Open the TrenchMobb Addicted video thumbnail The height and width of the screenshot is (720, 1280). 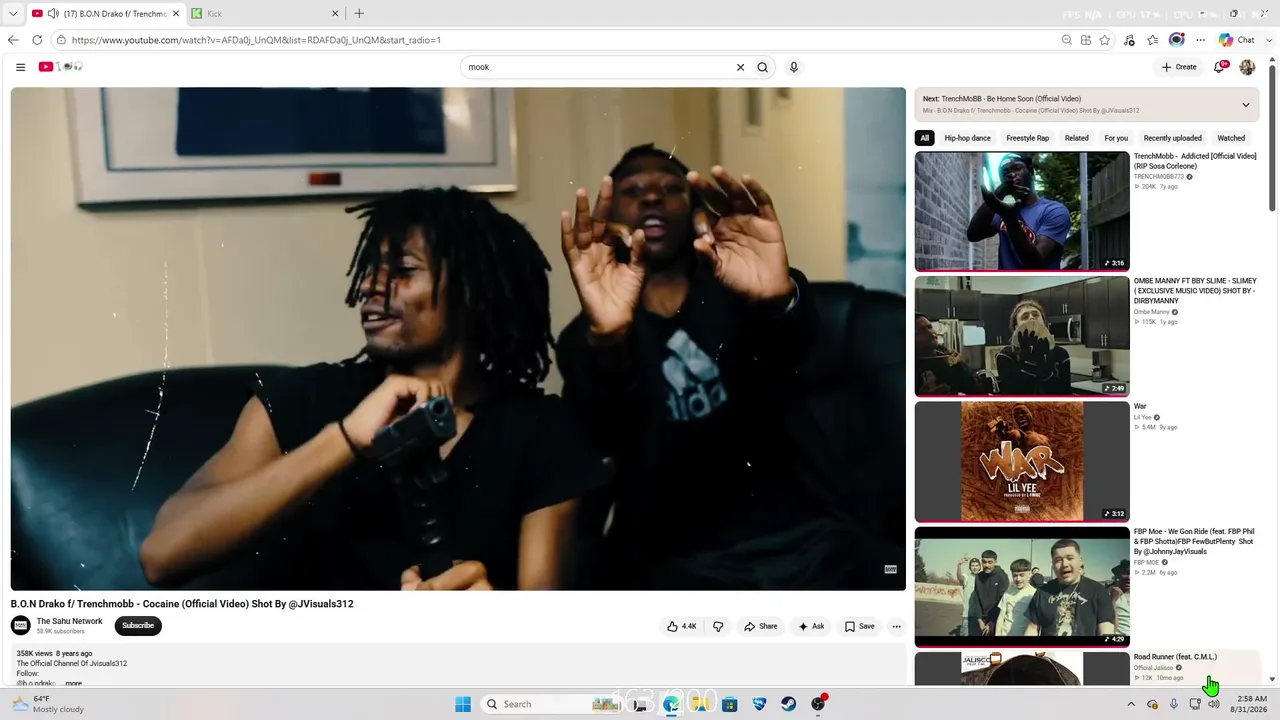click(1022, 211)
